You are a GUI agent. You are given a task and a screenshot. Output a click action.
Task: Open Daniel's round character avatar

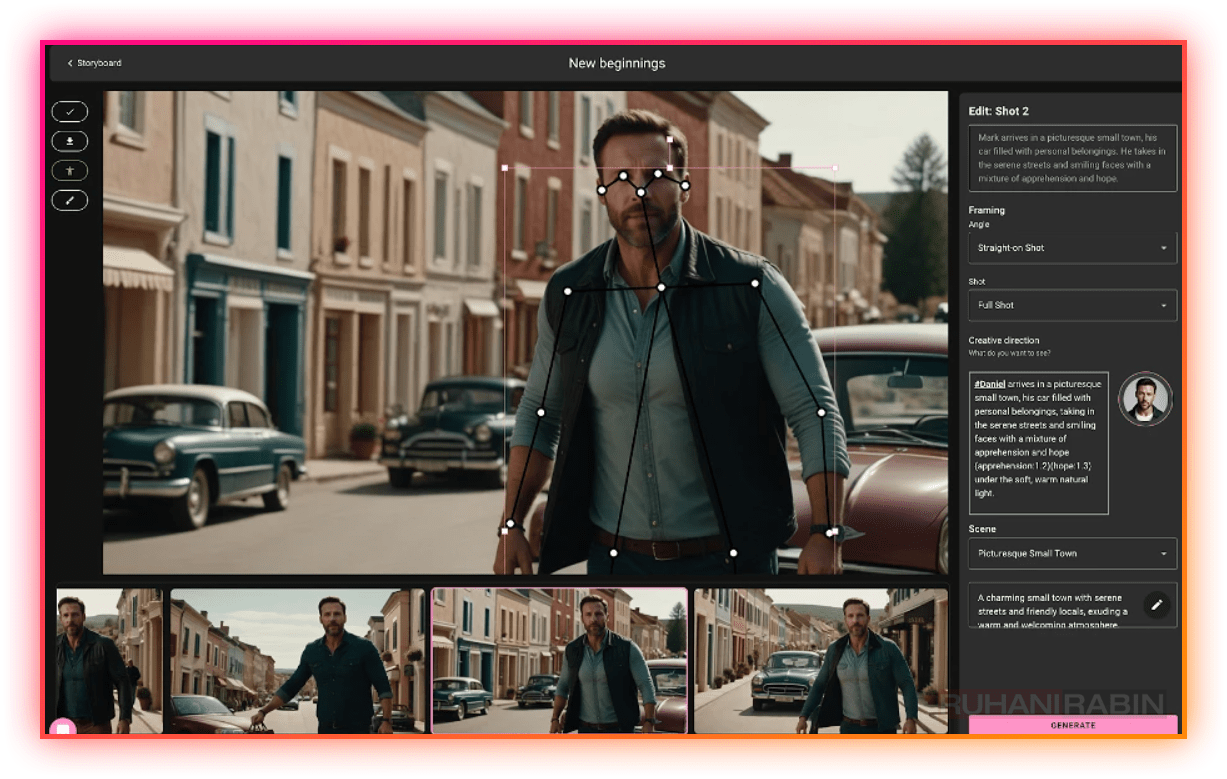(1144, 399)
